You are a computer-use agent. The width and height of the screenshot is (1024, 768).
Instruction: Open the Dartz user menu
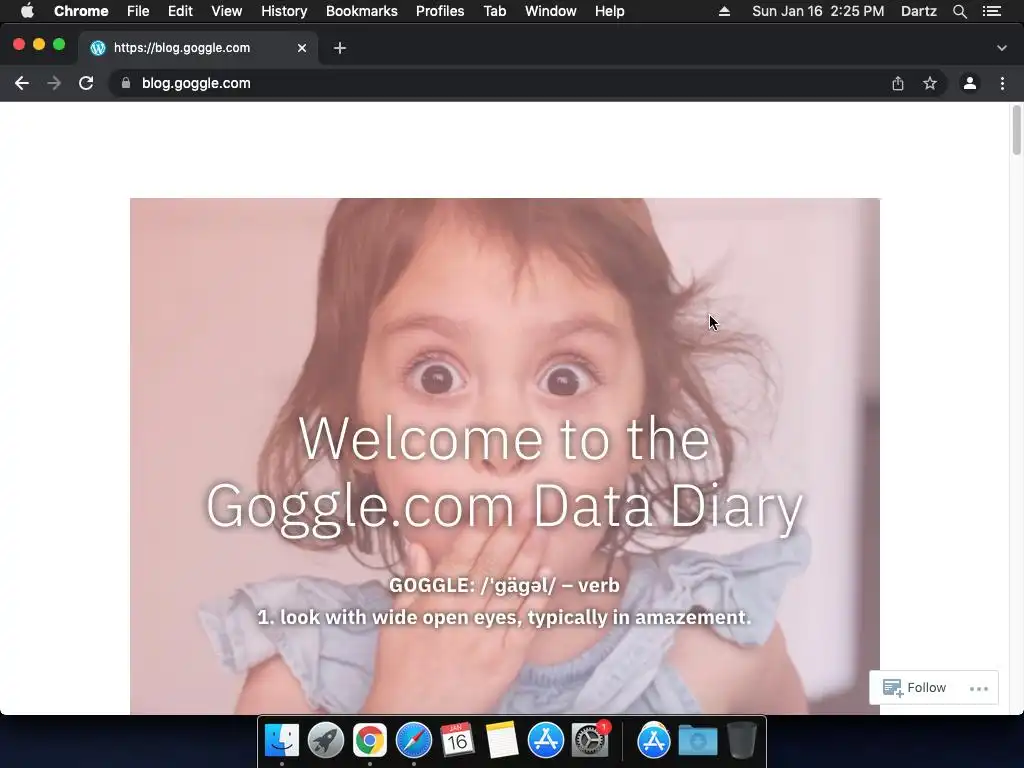(x=919, y=11)
